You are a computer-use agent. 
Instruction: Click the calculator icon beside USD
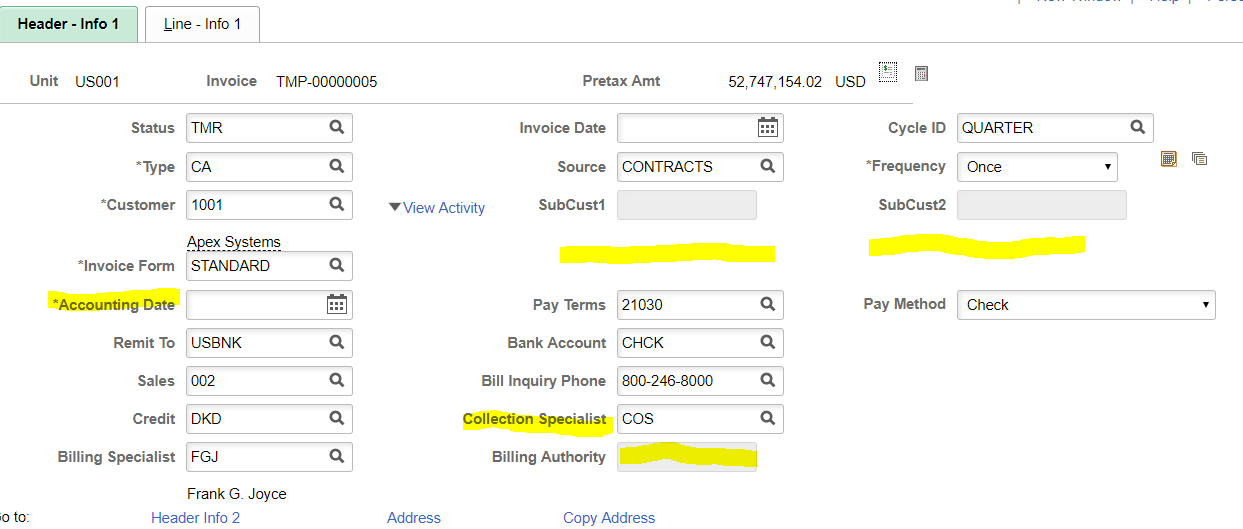coord(922,73)
